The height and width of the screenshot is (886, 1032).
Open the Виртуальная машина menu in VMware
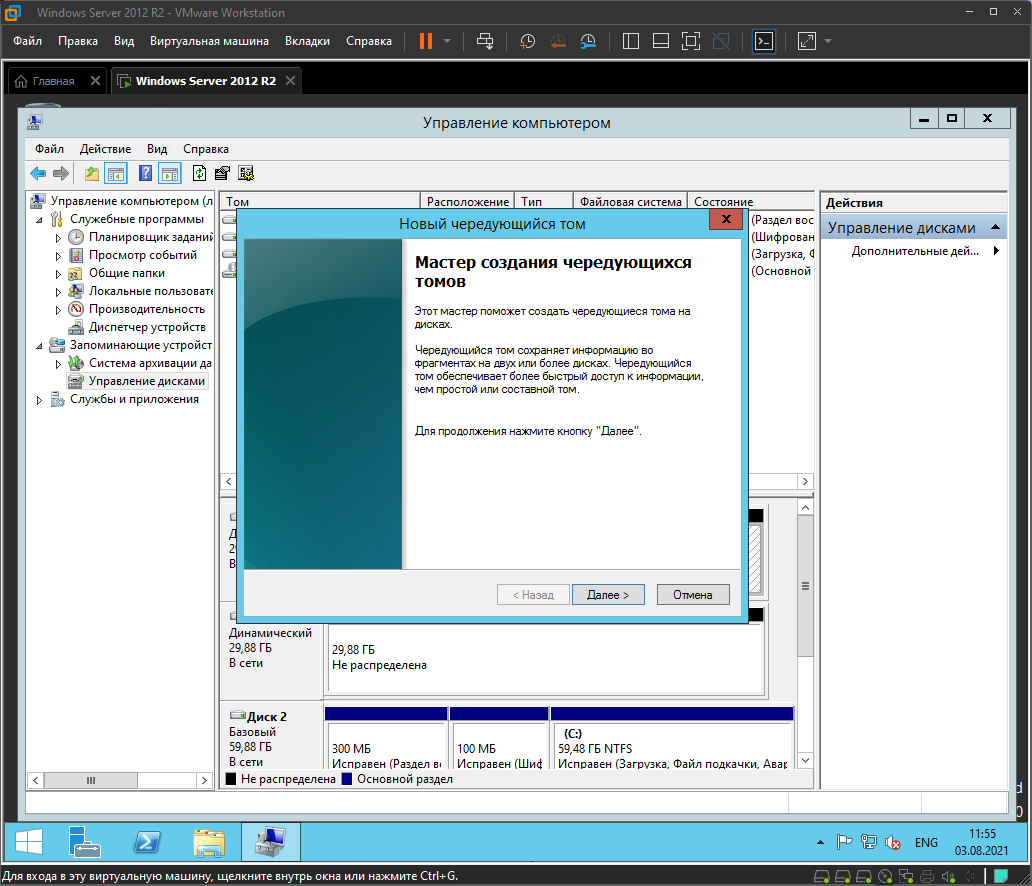point(209,41)
